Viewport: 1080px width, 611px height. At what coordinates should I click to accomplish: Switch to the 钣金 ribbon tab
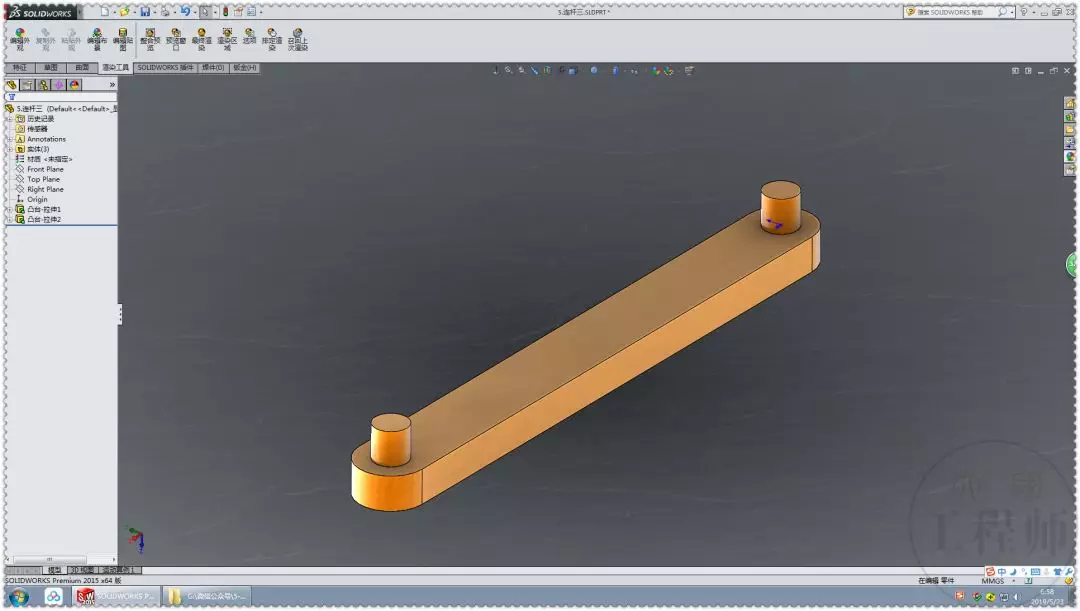point(245,68)
